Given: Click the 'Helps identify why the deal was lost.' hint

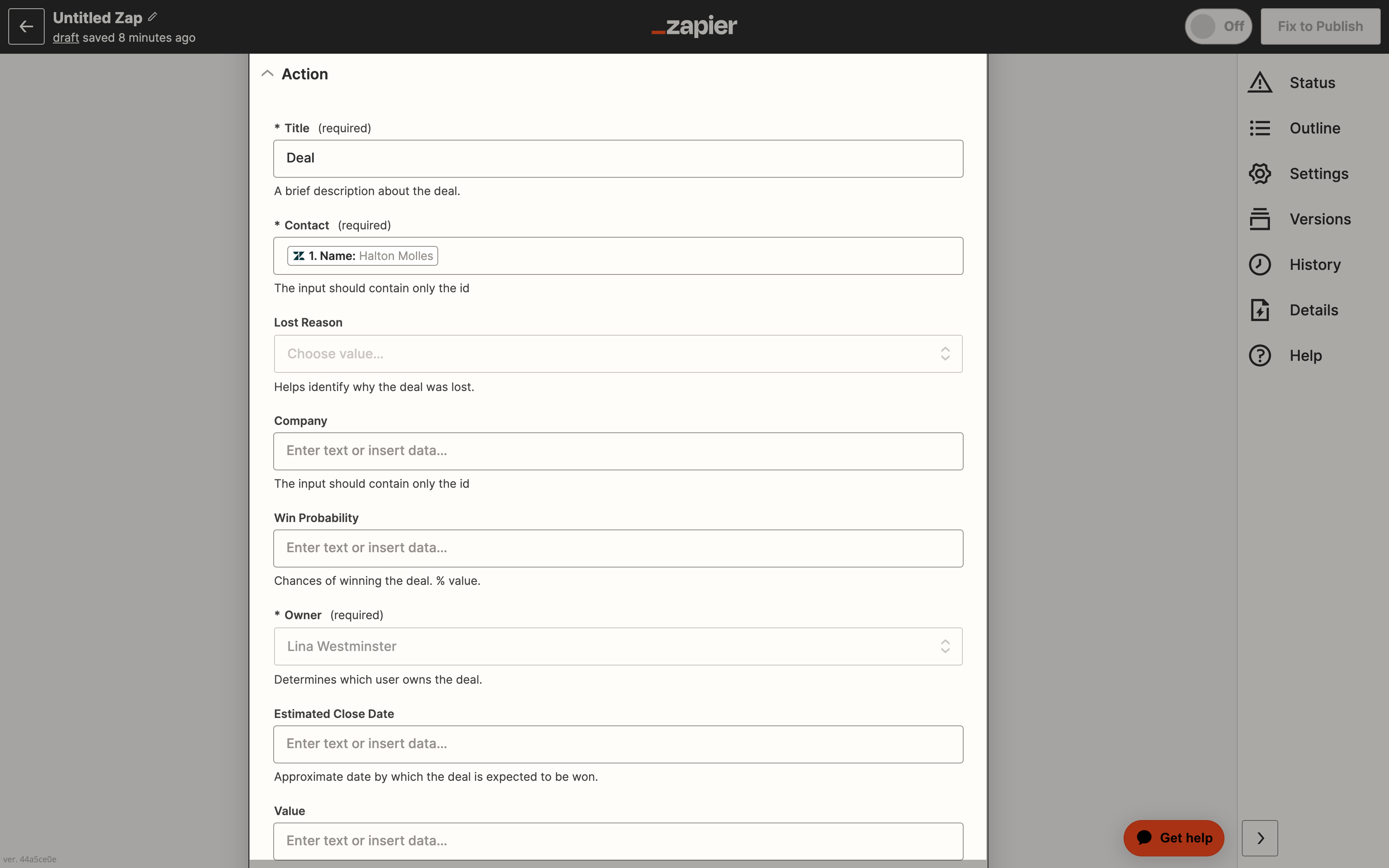Looking at the screenshot, I should pyautogui.click(x=374, y=387).
